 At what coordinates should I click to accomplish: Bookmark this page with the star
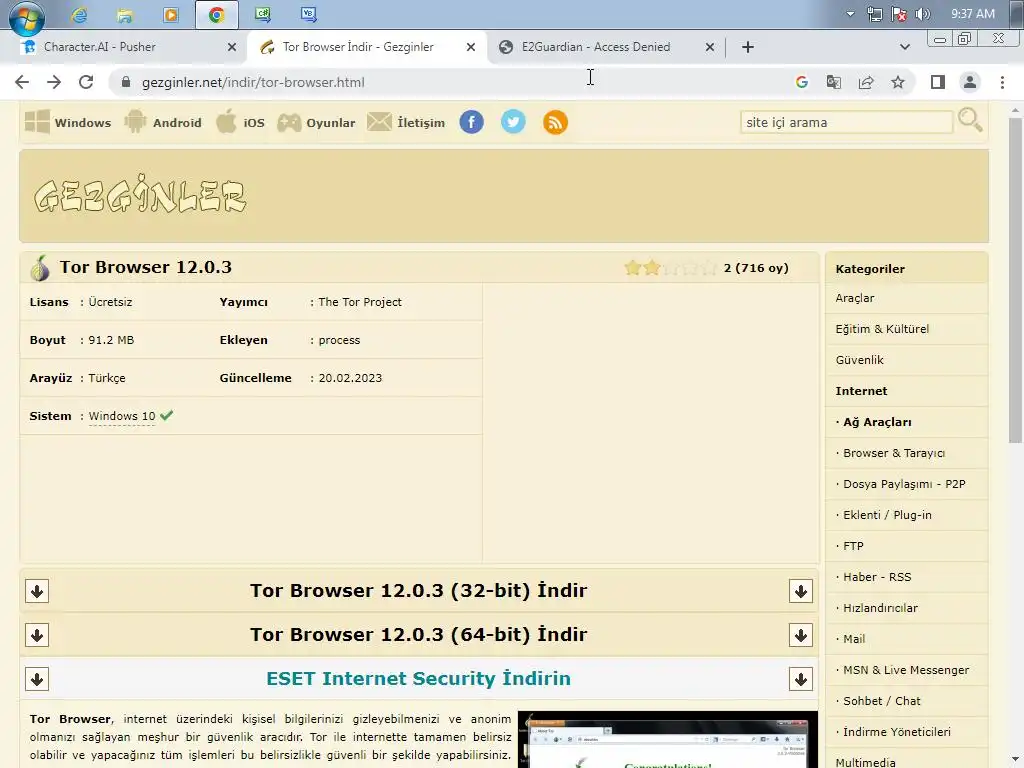(898, 82)
